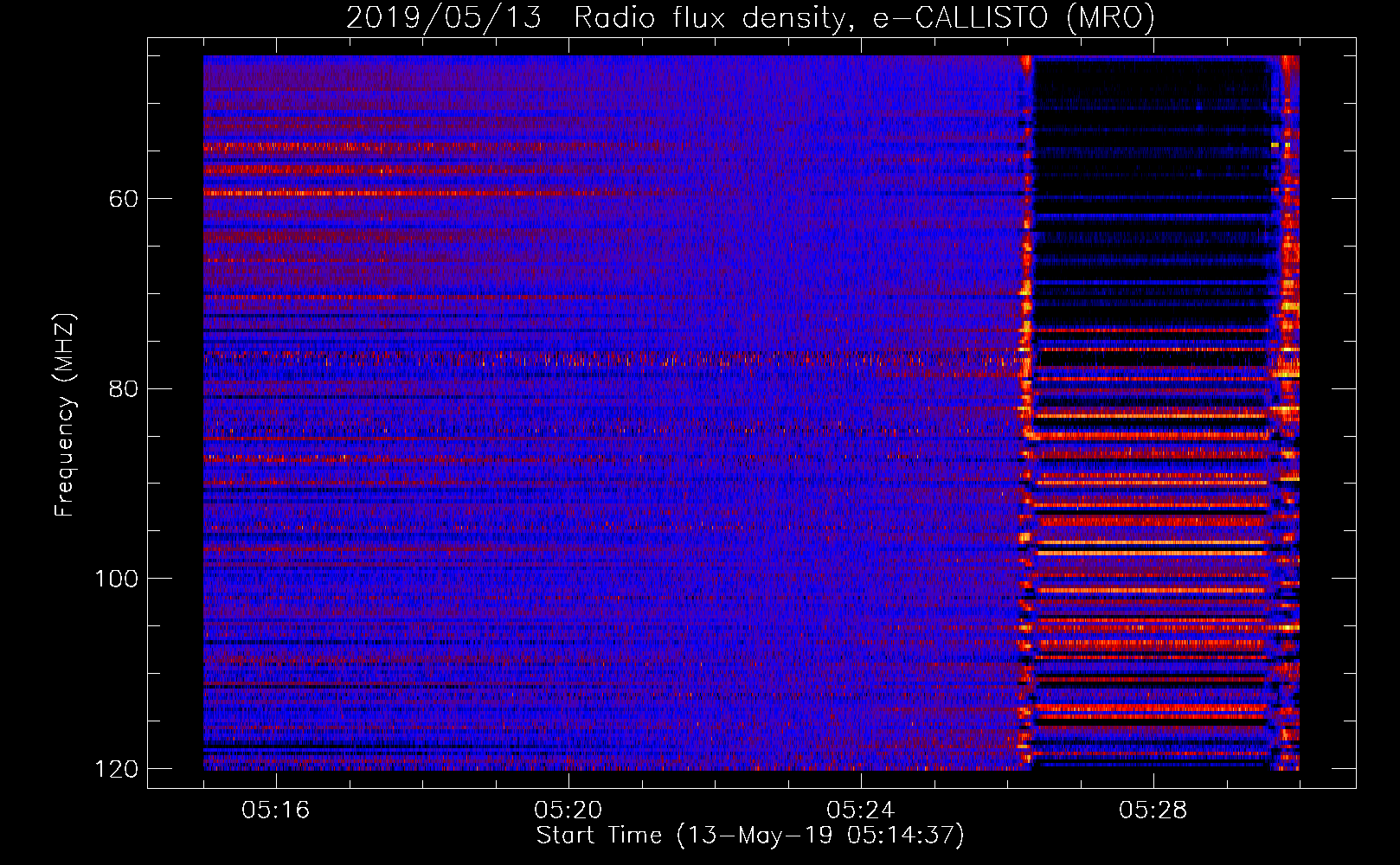Click the 05:24 time tick label
The image size is (1400, 865).
(x=861, y=811)
